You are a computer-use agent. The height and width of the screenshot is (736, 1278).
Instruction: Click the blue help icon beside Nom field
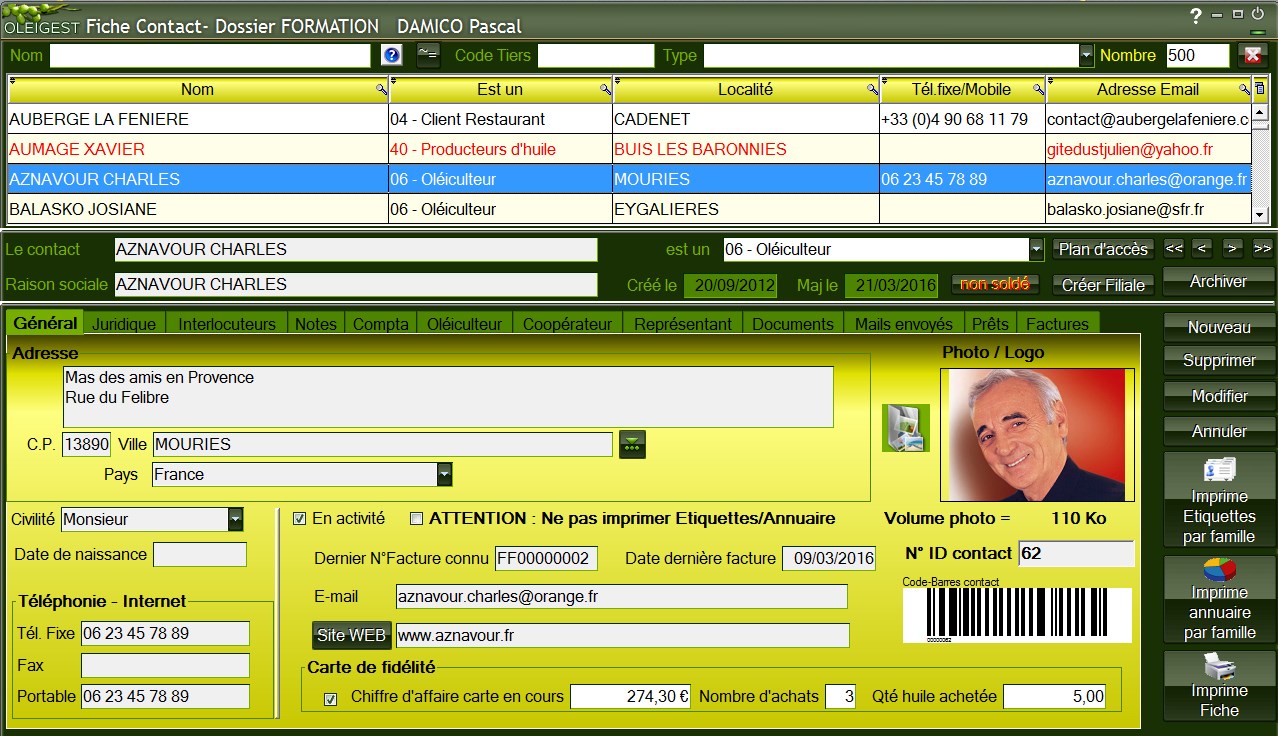[392, 56]
